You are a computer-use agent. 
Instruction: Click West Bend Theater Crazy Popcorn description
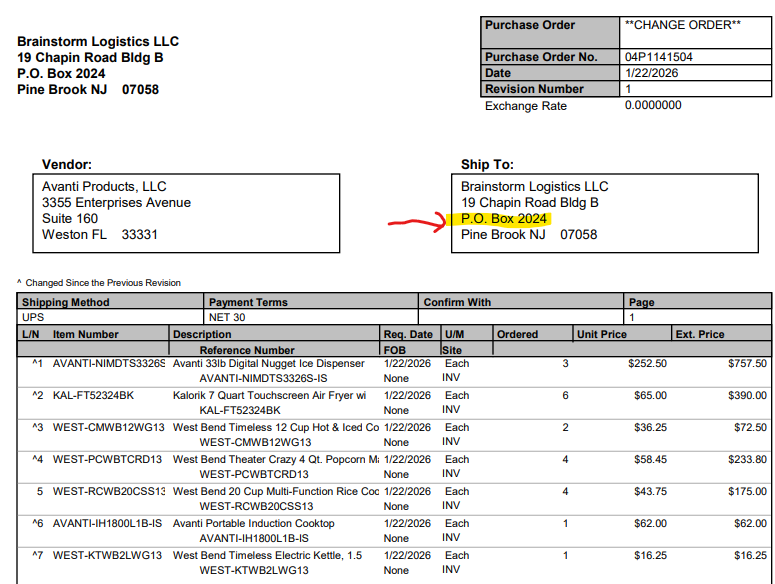click(x=276, y=459)
